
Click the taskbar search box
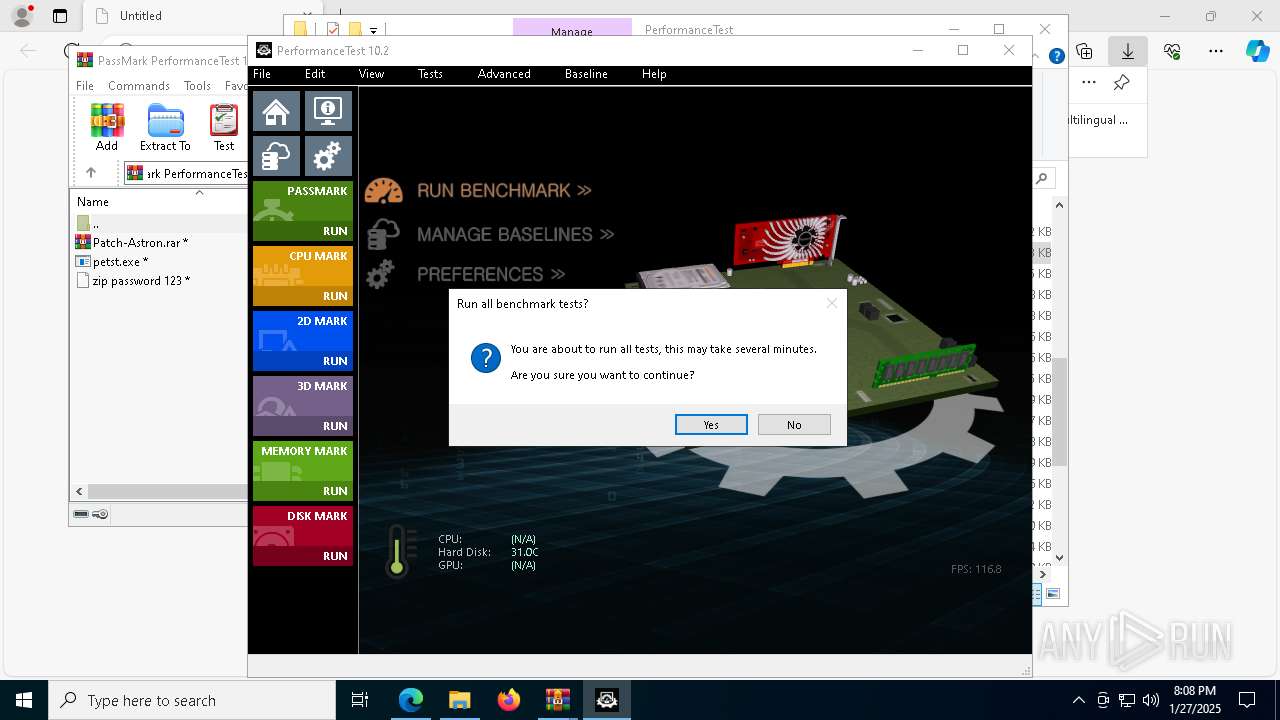coord(192,700)
